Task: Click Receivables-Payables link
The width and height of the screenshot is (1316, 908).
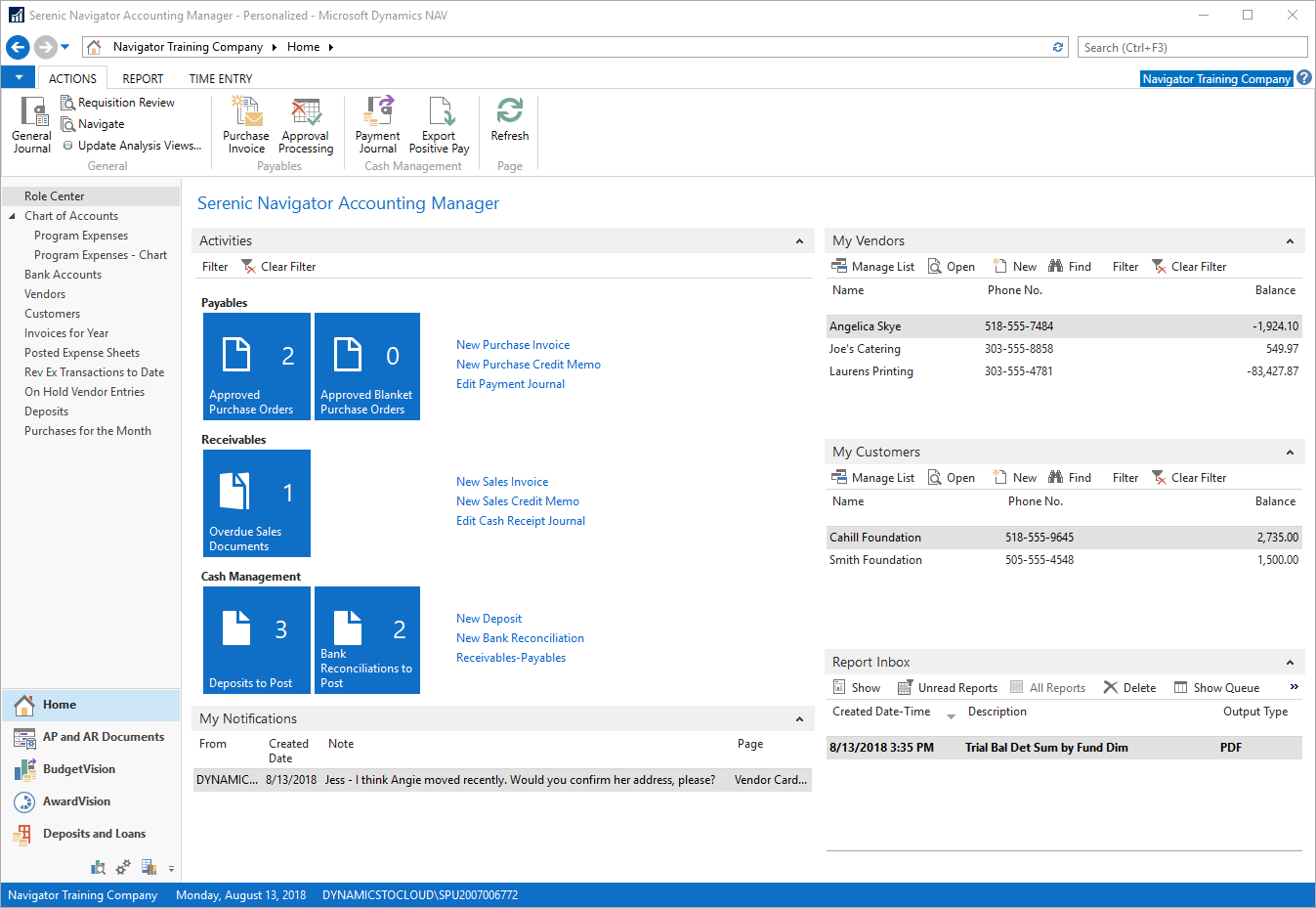Action: point(511,658)
